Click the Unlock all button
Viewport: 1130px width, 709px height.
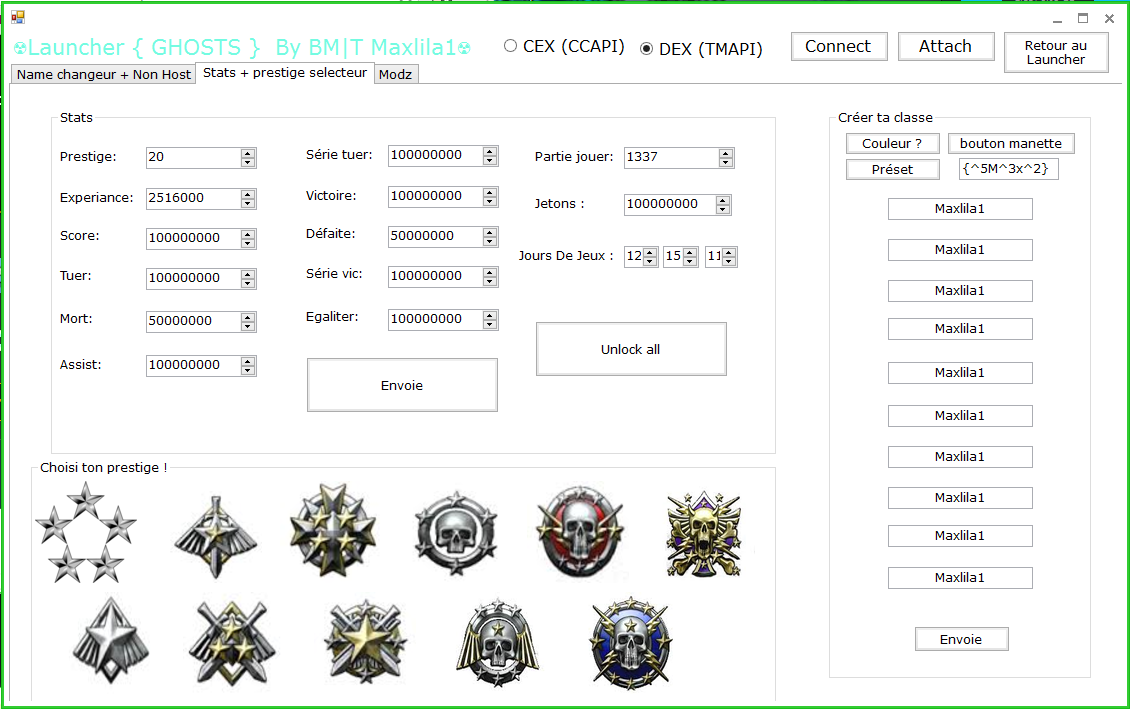(631, 349)
